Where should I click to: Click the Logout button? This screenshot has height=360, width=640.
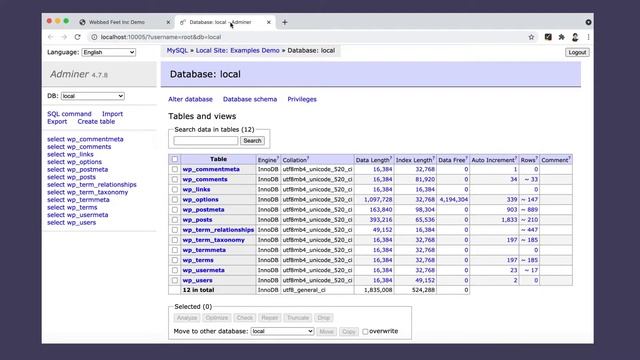pyautogui.click(x=577, y=52)
